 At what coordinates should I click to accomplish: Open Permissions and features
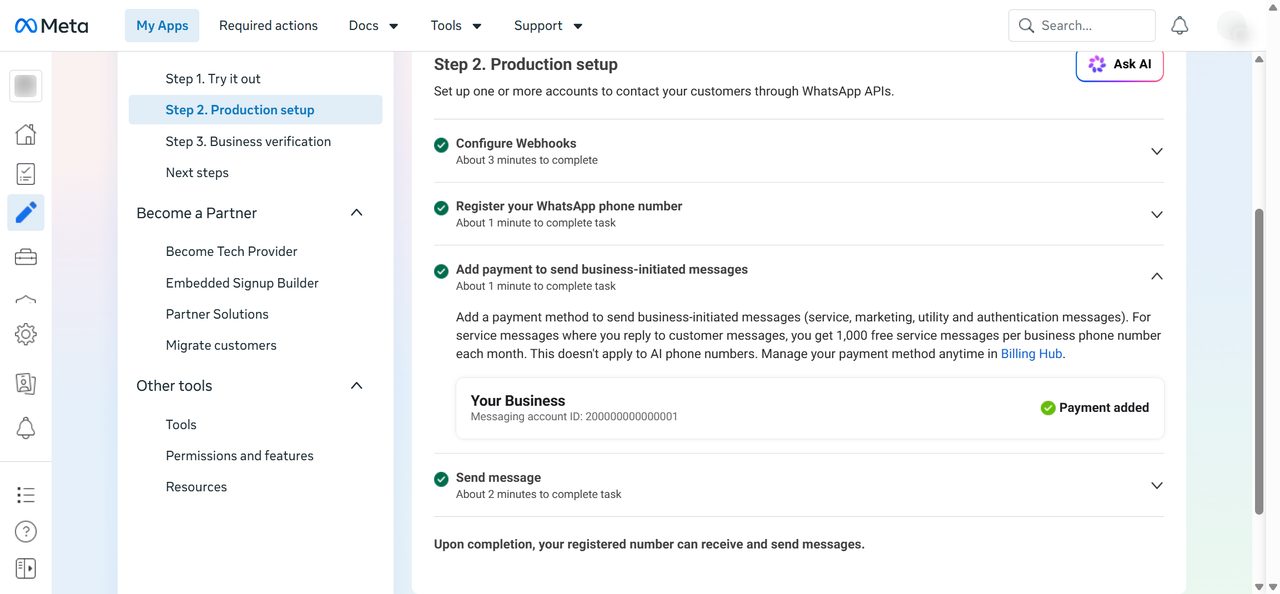[x=240, y=456]
